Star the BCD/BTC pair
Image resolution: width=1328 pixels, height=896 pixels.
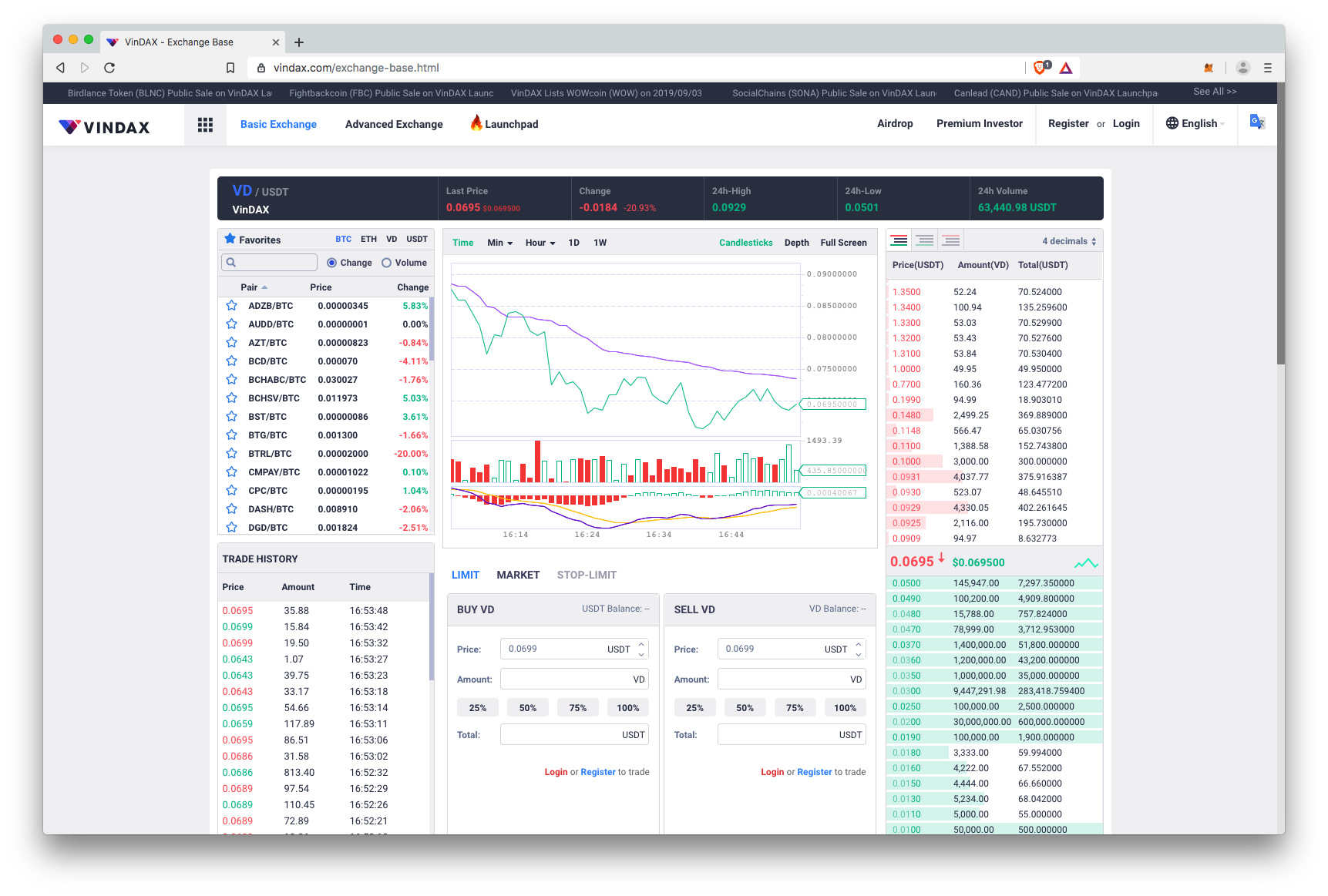pyautogui.click(x=231, y=361)
